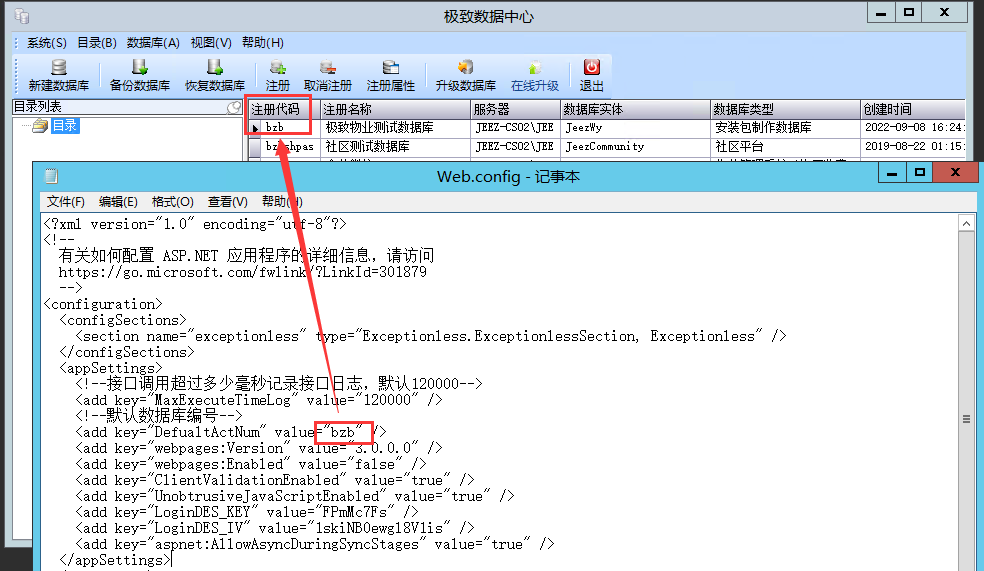Click cell 社区测试数据库
The height and width of the screenshot is (571, 984).
[395, 147]
